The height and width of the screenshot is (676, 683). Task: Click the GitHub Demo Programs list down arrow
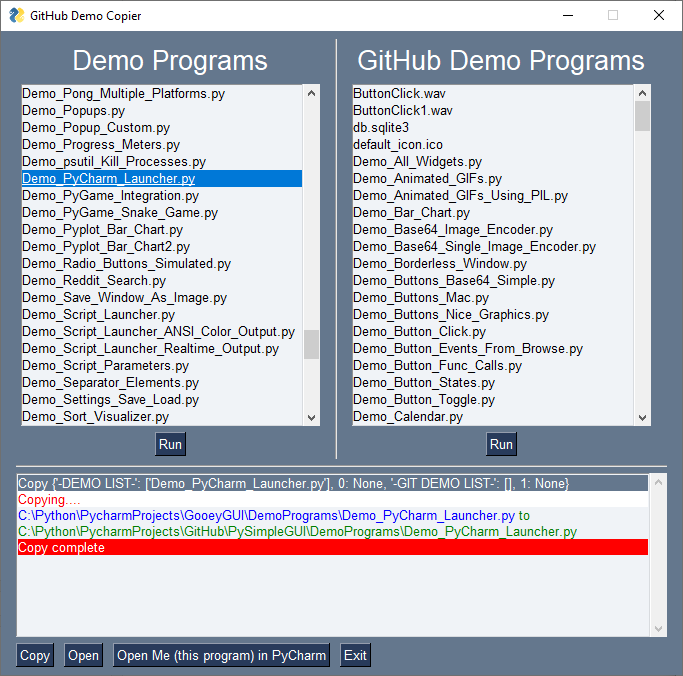pyautogui.click(x=642, y=418)
